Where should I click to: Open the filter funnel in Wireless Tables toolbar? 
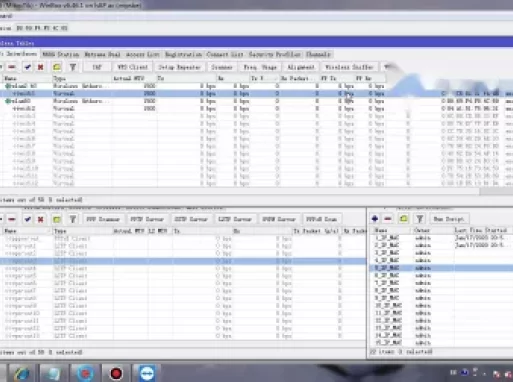click(x=73, y=67)
